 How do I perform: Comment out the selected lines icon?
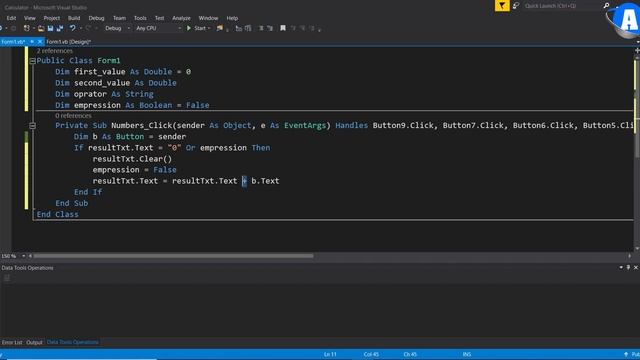(261, 28)
